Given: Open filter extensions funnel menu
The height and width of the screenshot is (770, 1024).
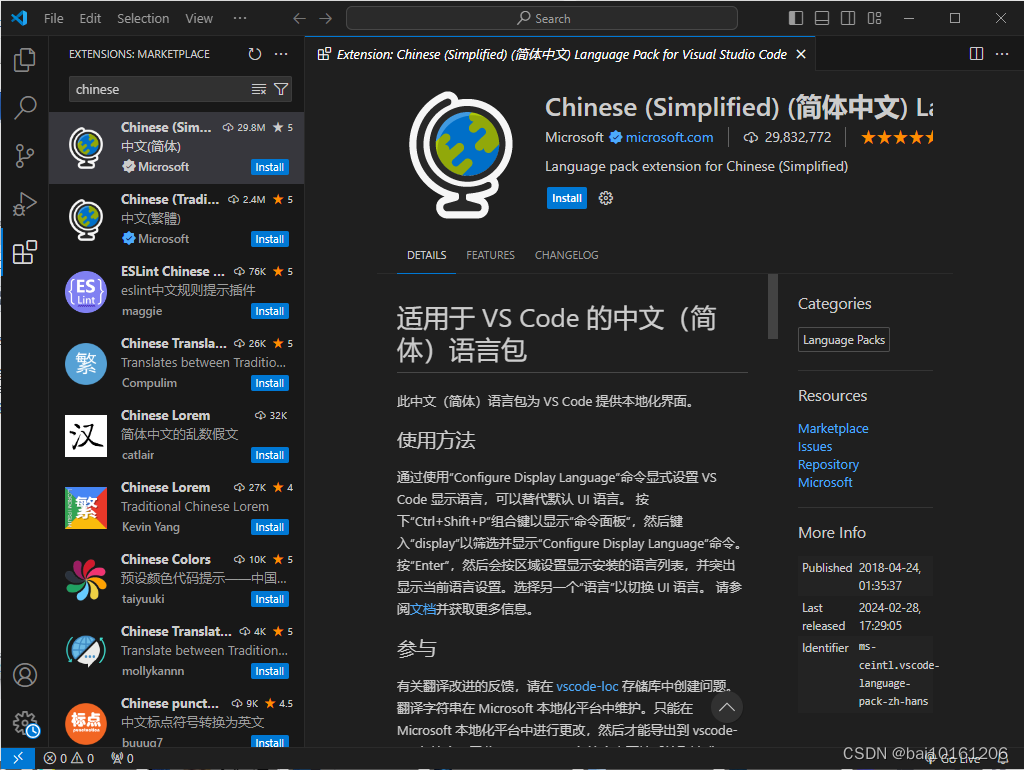Looking at the screenshot, I should 281,89.
